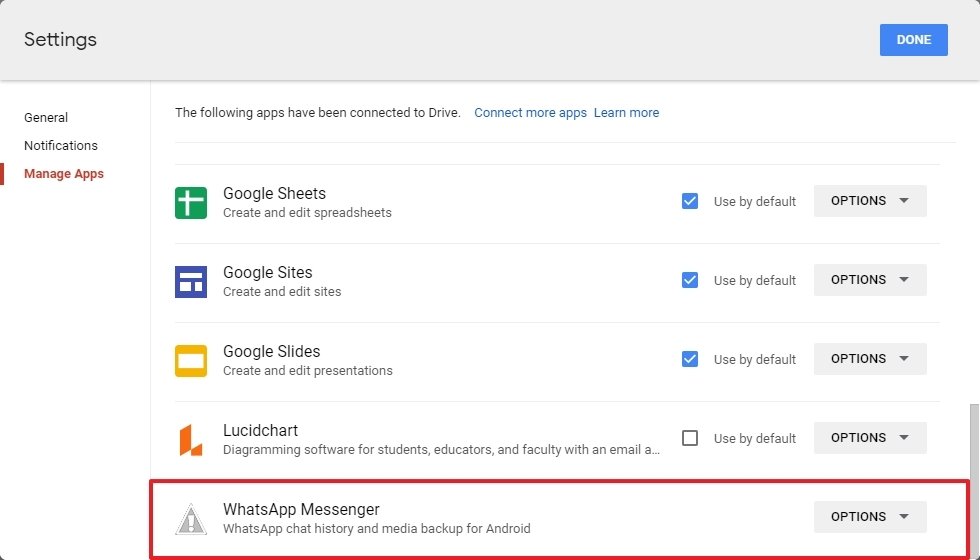Viewport: 980px width, 560px height.
Task: Select the Manage Apps tab
Action: (x=64, y=174)
